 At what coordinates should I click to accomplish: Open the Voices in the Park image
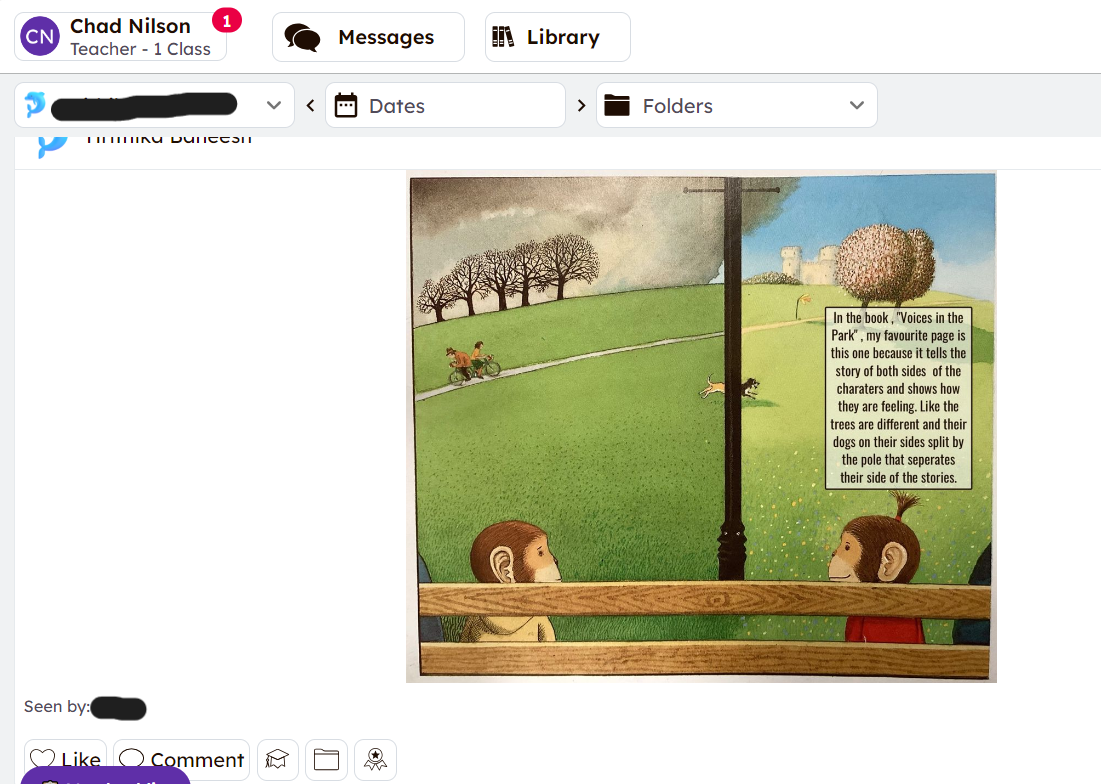point(700,427)
